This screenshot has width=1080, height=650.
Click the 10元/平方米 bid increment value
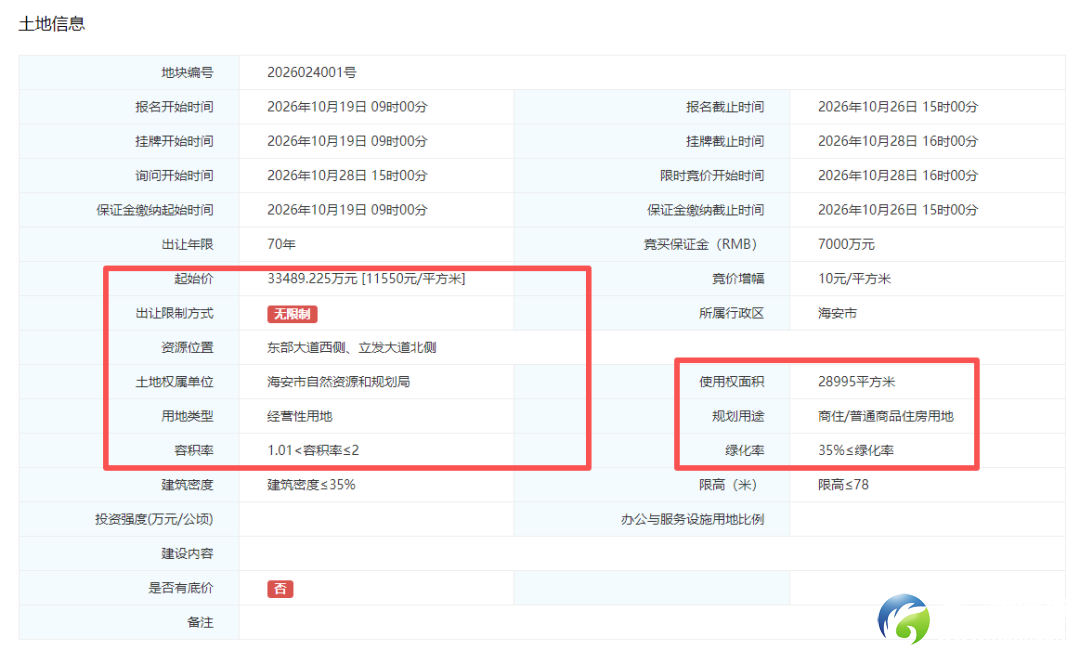(x=855, y=279)
